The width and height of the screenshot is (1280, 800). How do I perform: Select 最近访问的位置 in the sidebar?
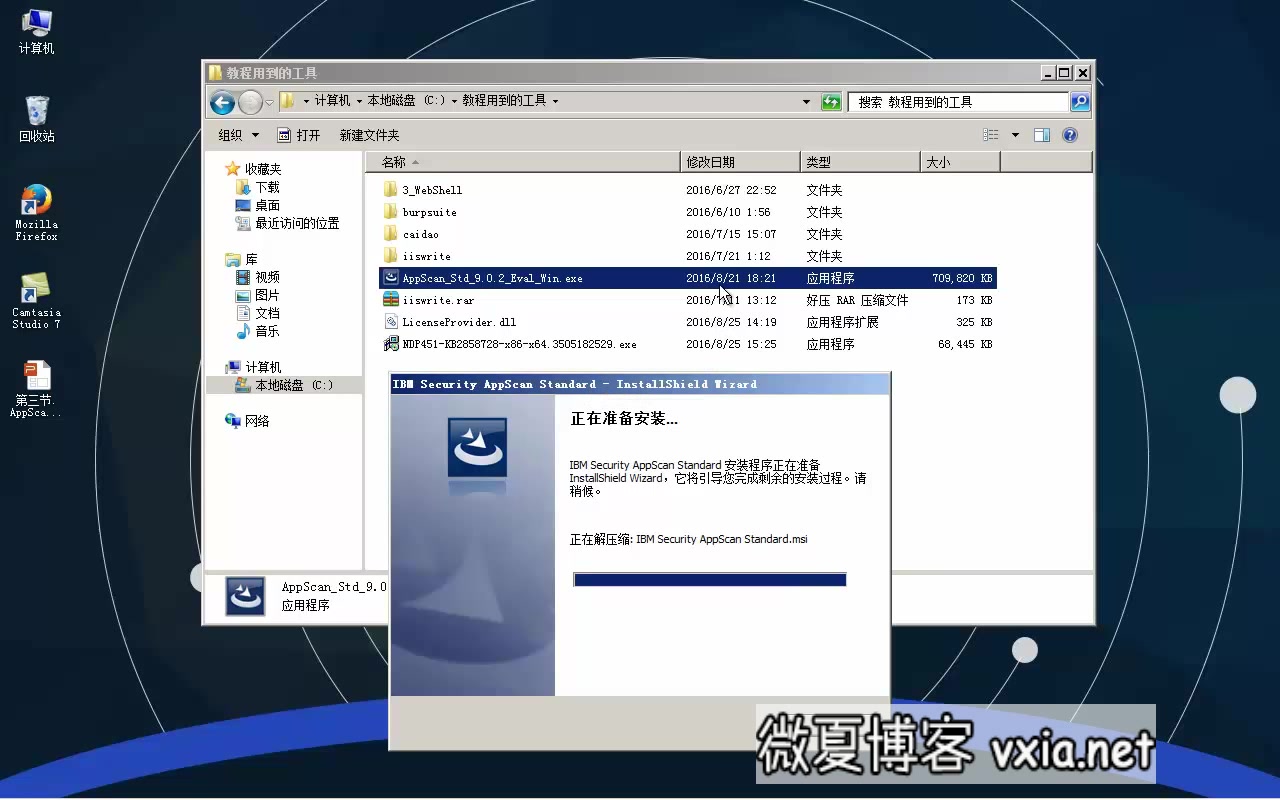(297, 223)
